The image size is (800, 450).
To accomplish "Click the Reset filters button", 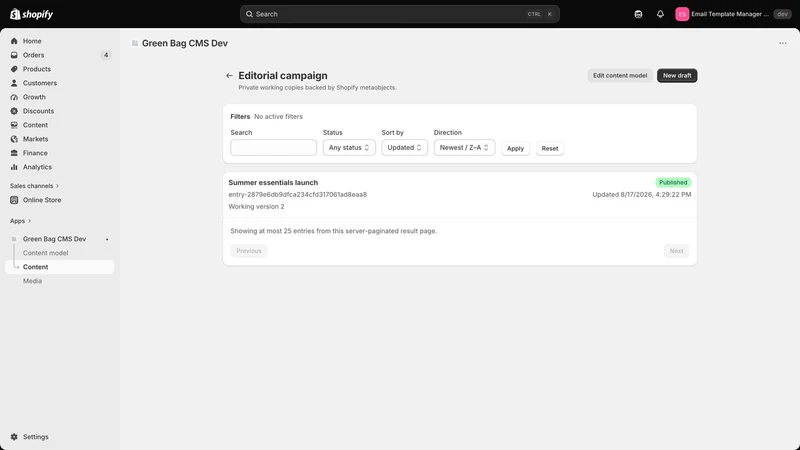I will (x=549, y=148).
